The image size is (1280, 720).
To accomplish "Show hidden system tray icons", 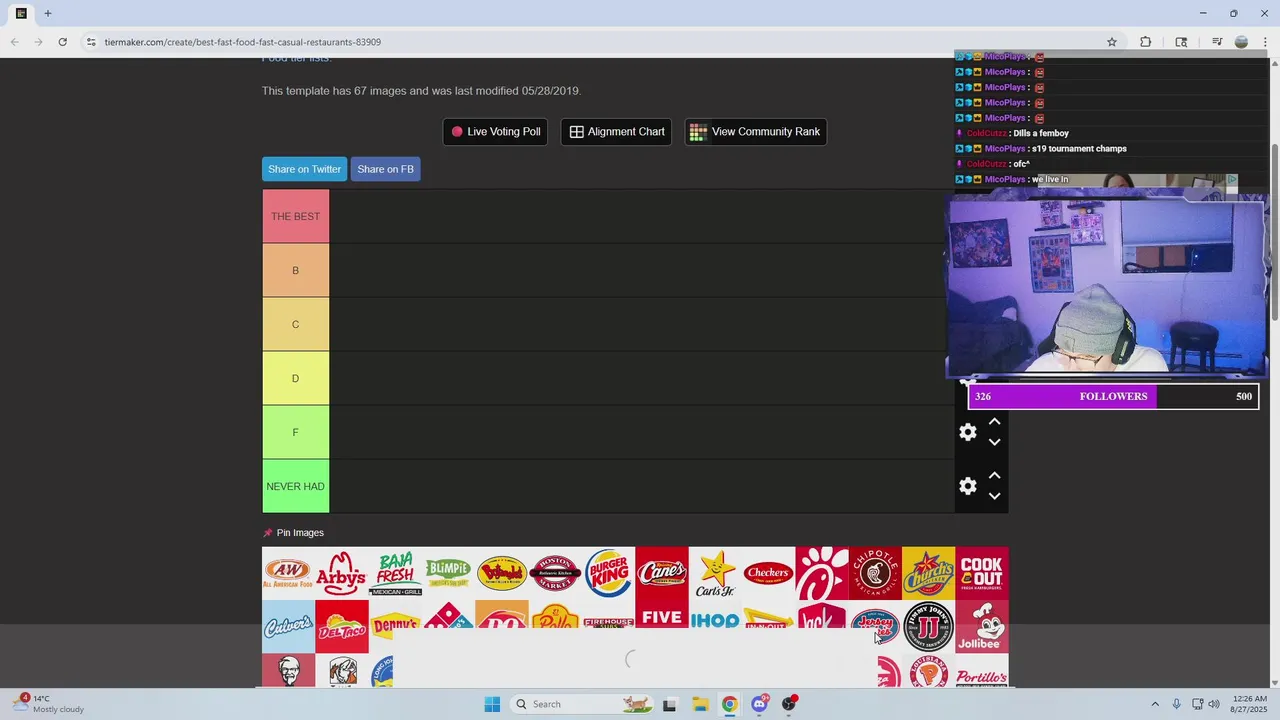I will [1155, 704].
